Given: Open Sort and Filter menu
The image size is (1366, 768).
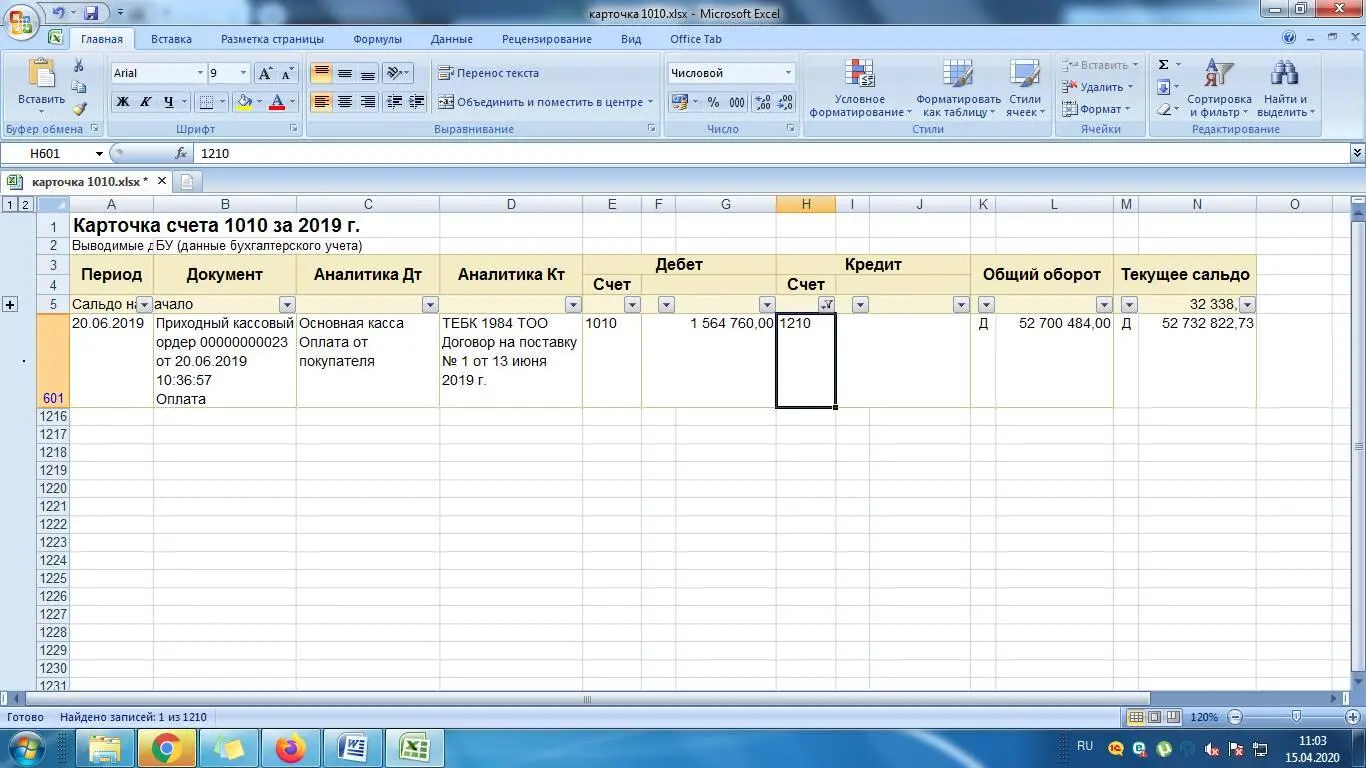Looking at the screenshot, I should point(1219,88).
